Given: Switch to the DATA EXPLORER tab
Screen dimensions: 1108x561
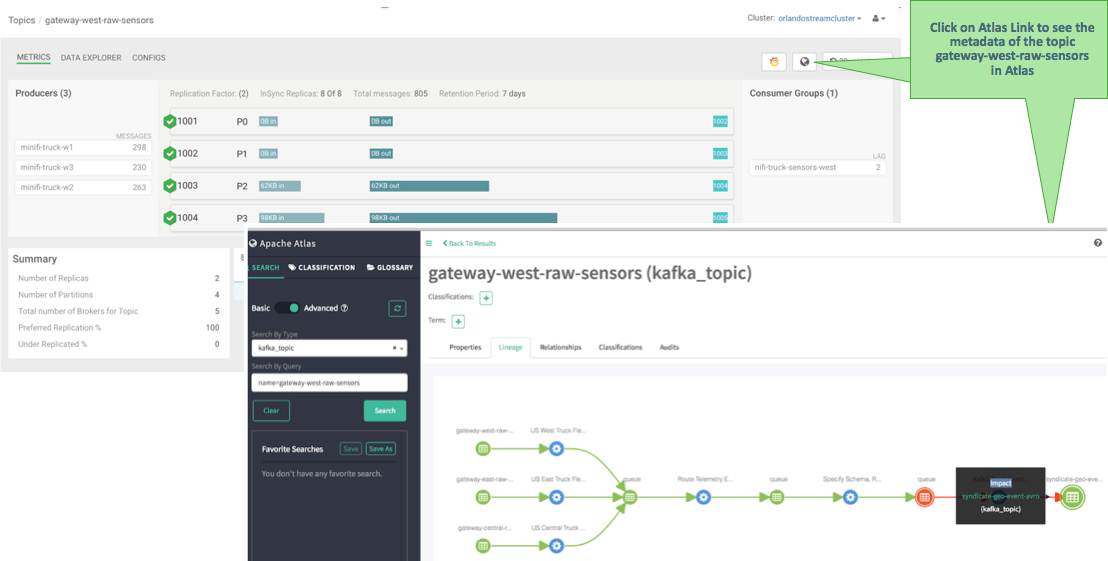Looking at the screenshot, I should click(x=91, y=57).
